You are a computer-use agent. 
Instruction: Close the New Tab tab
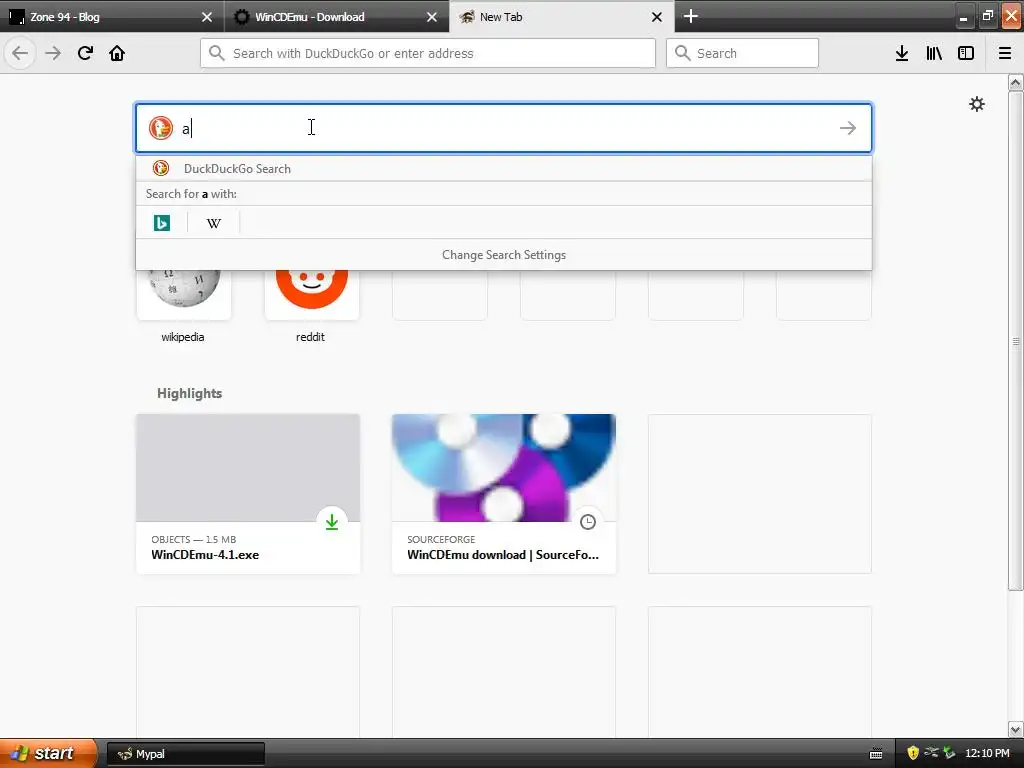[x=657, y=17]
